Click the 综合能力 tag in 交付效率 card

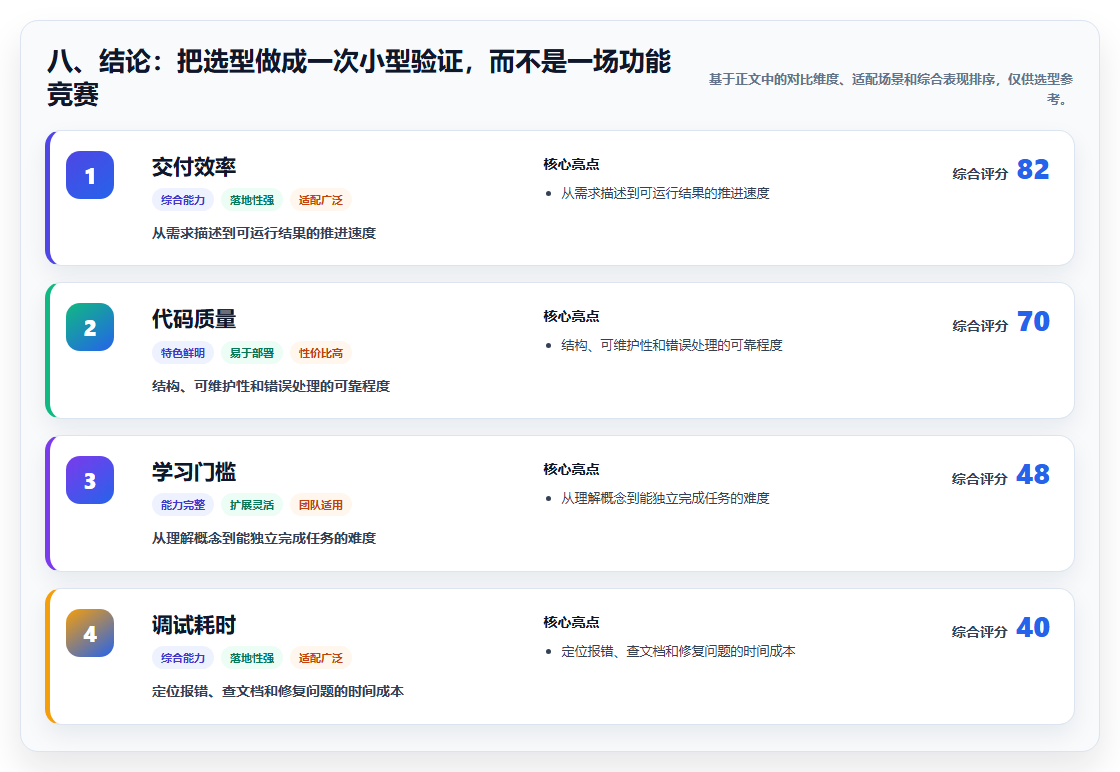(x=183, y=200)
